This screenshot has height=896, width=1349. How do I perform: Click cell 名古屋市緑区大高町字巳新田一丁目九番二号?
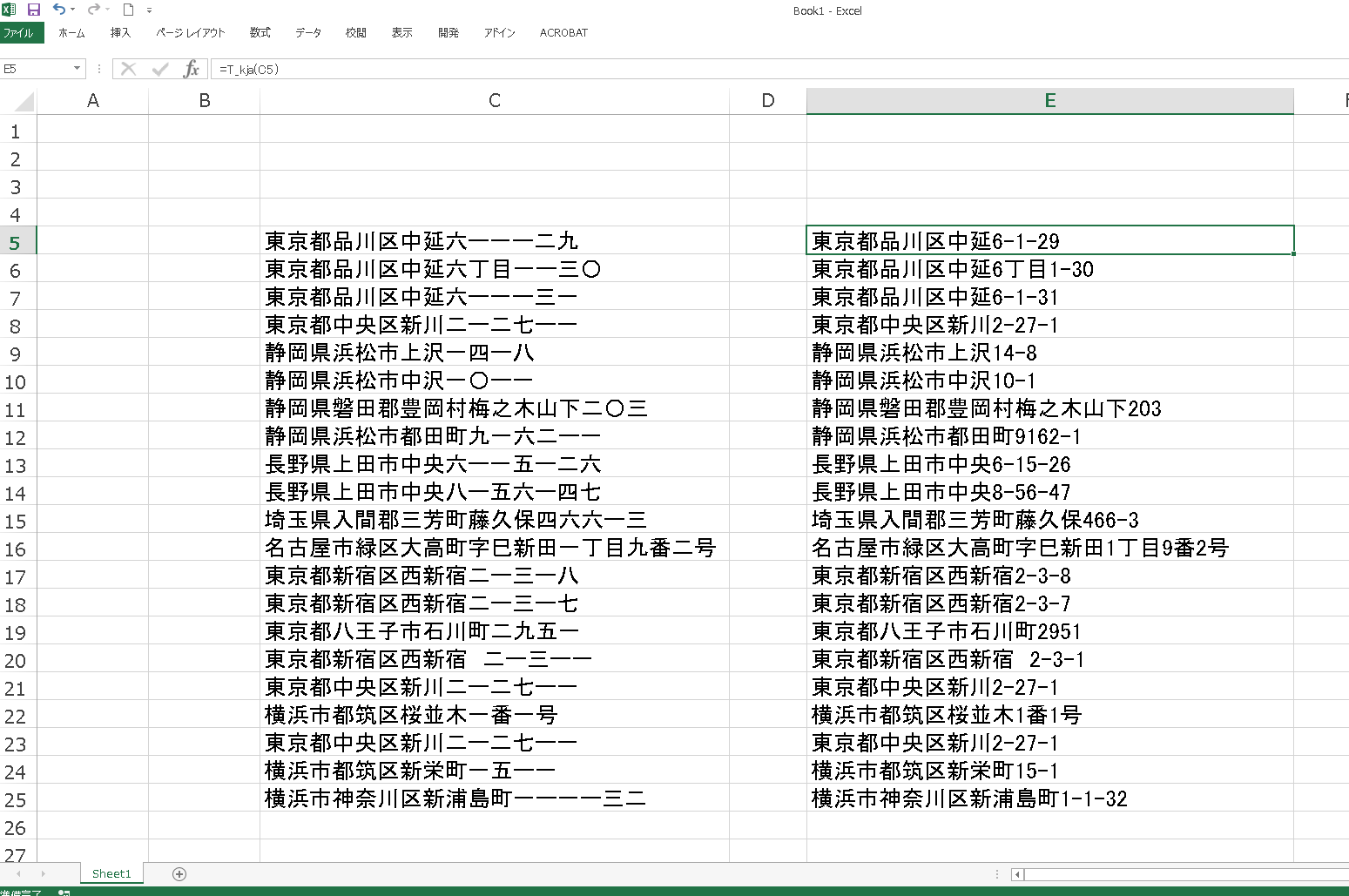[495, 548]
